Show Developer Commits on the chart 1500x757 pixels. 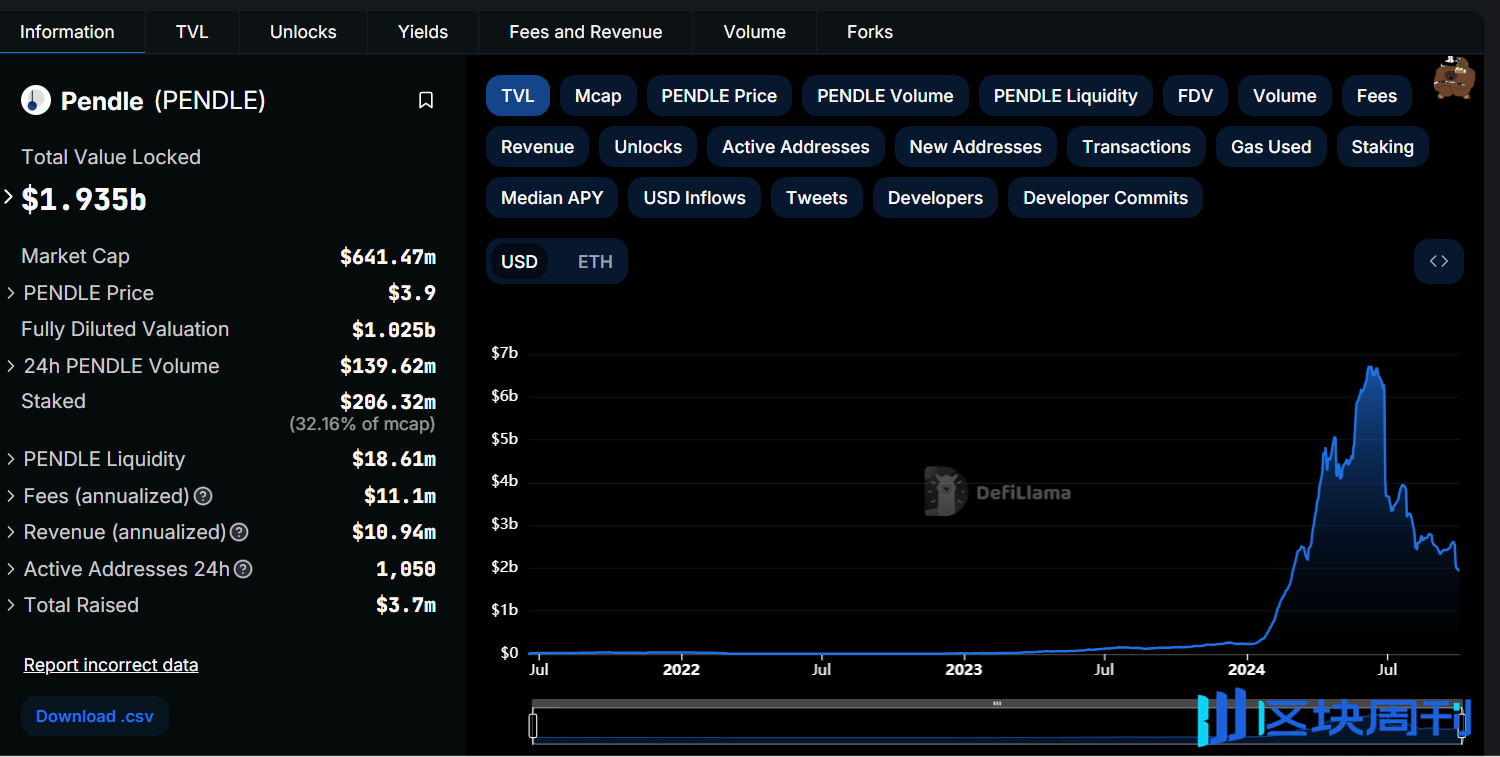pos(1106,198)
